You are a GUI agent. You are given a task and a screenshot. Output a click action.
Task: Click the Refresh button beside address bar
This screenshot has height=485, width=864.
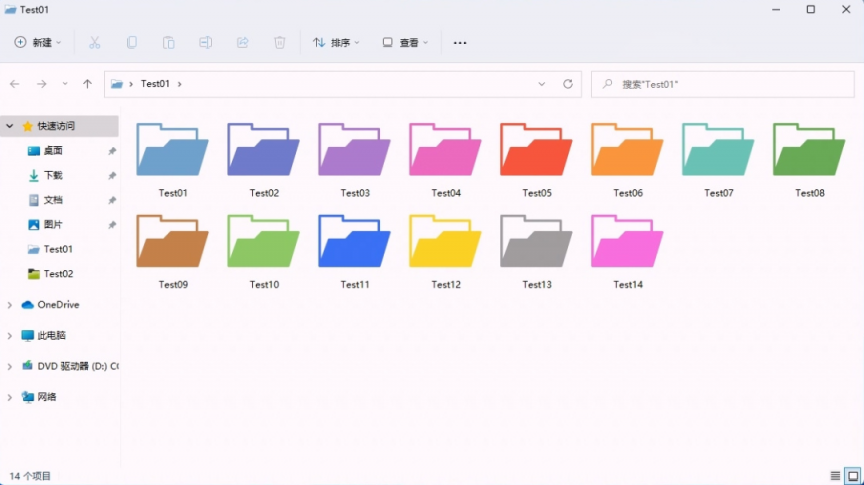(568, 84)
